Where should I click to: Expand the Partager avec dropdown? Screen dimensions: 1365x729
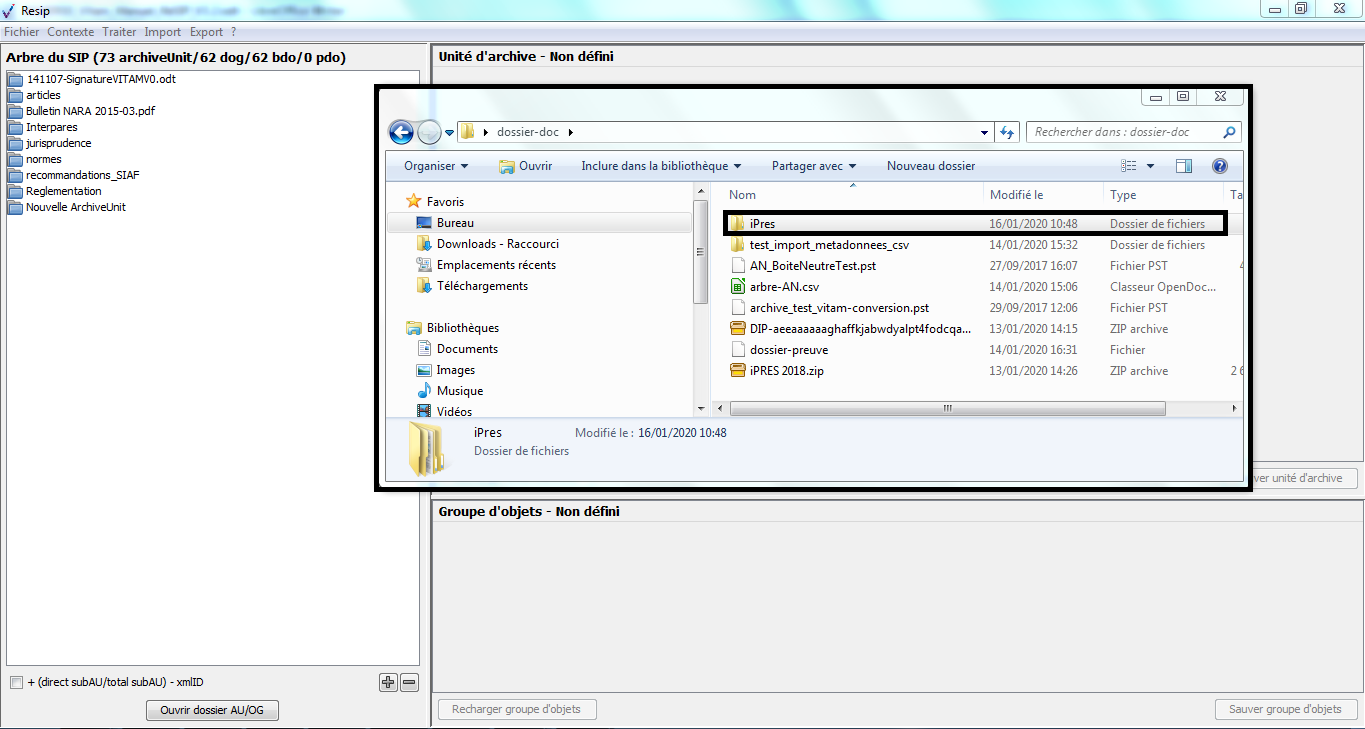(x=814, y=166)
